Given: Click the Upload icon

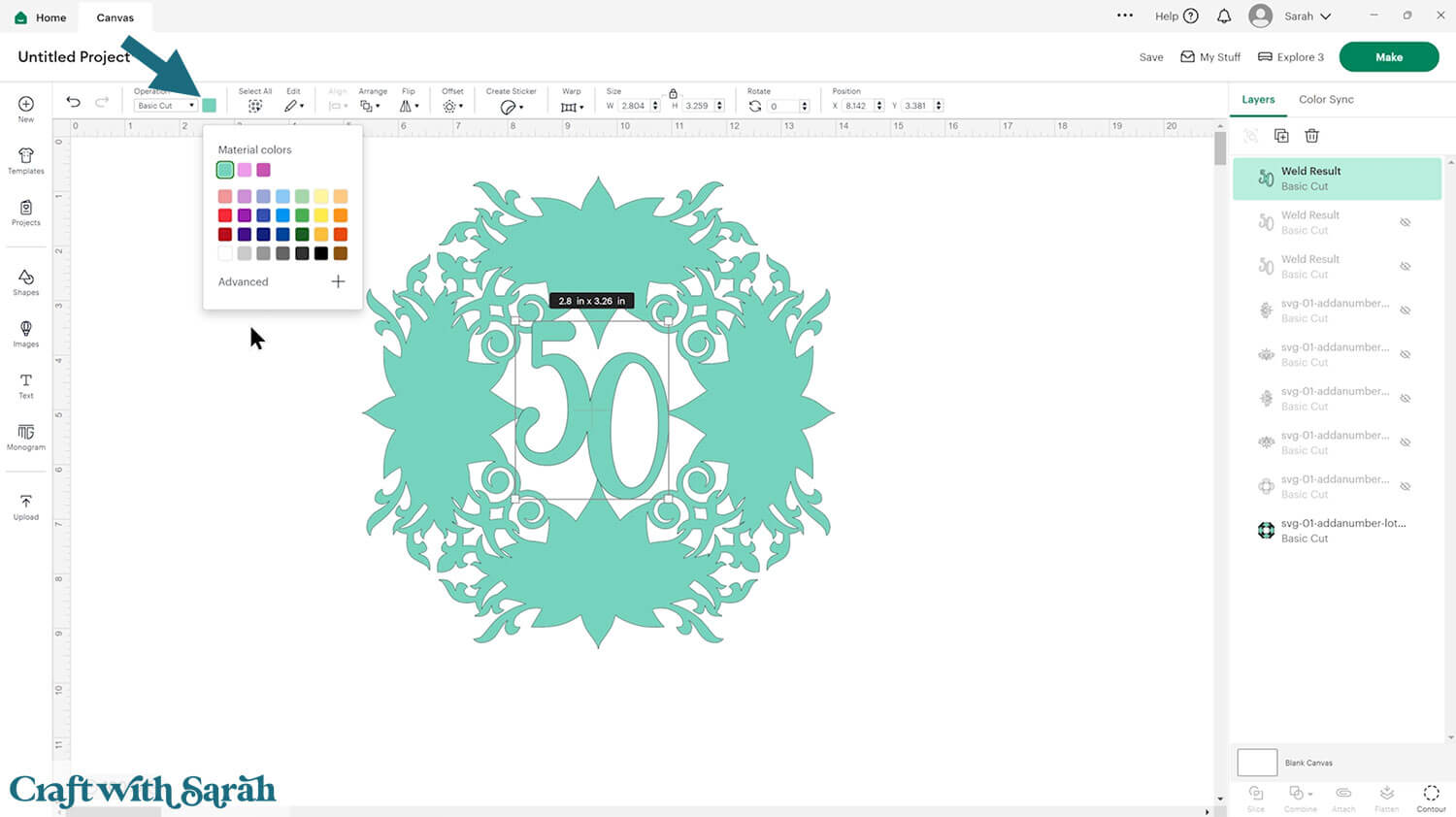Looking at the screenshot, I should coord(26,507).
